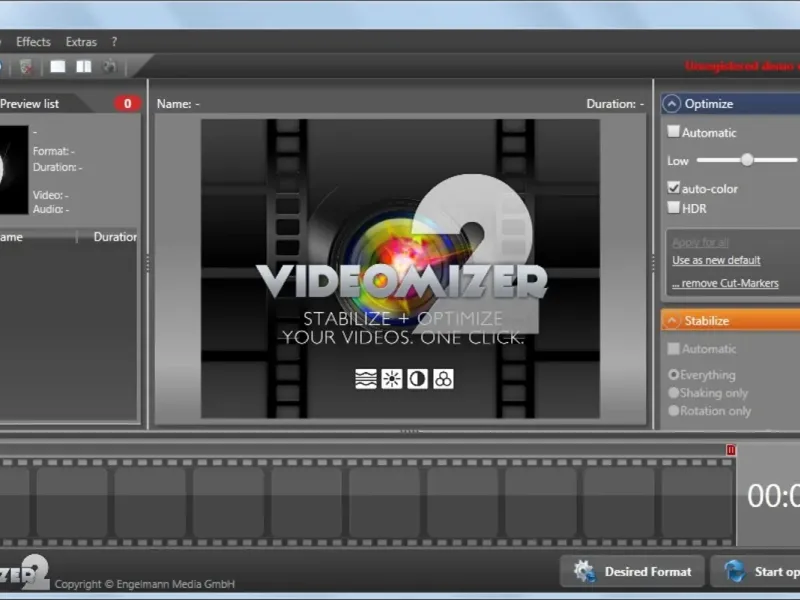Screen dimensions: 800x600
Task: Select the Everything radio button
Action: 673,374
